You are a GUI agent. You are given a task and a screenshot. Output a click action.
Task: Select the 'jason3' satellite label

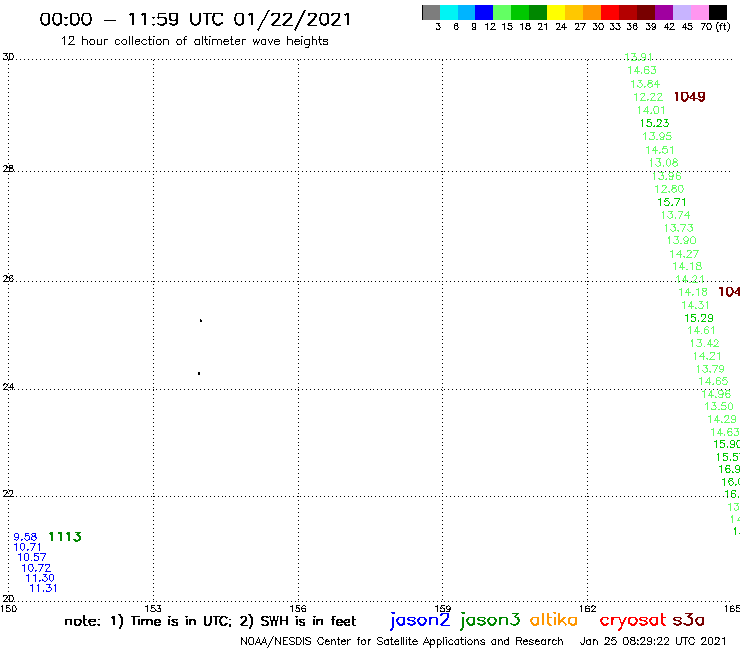click(490, 620)
